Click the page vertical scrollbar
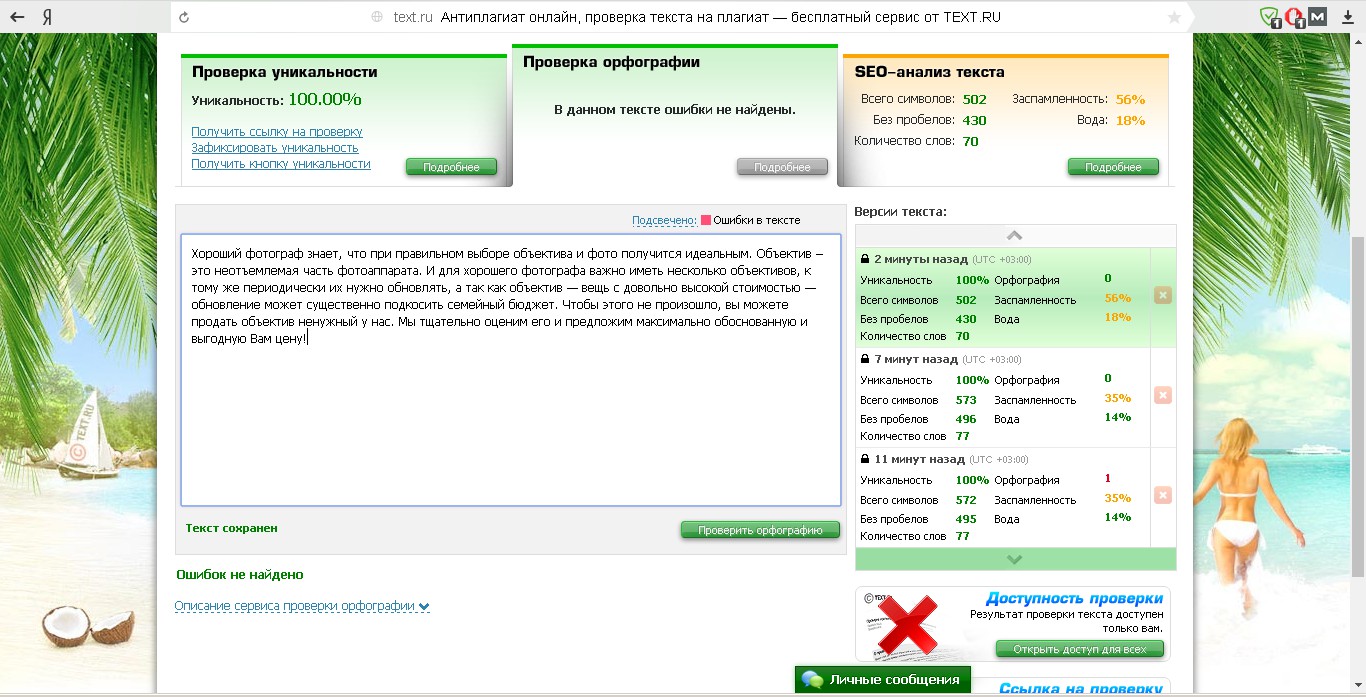This screenshot has height=697, width=1366. pyautogui.click(x=1357, y=405)
